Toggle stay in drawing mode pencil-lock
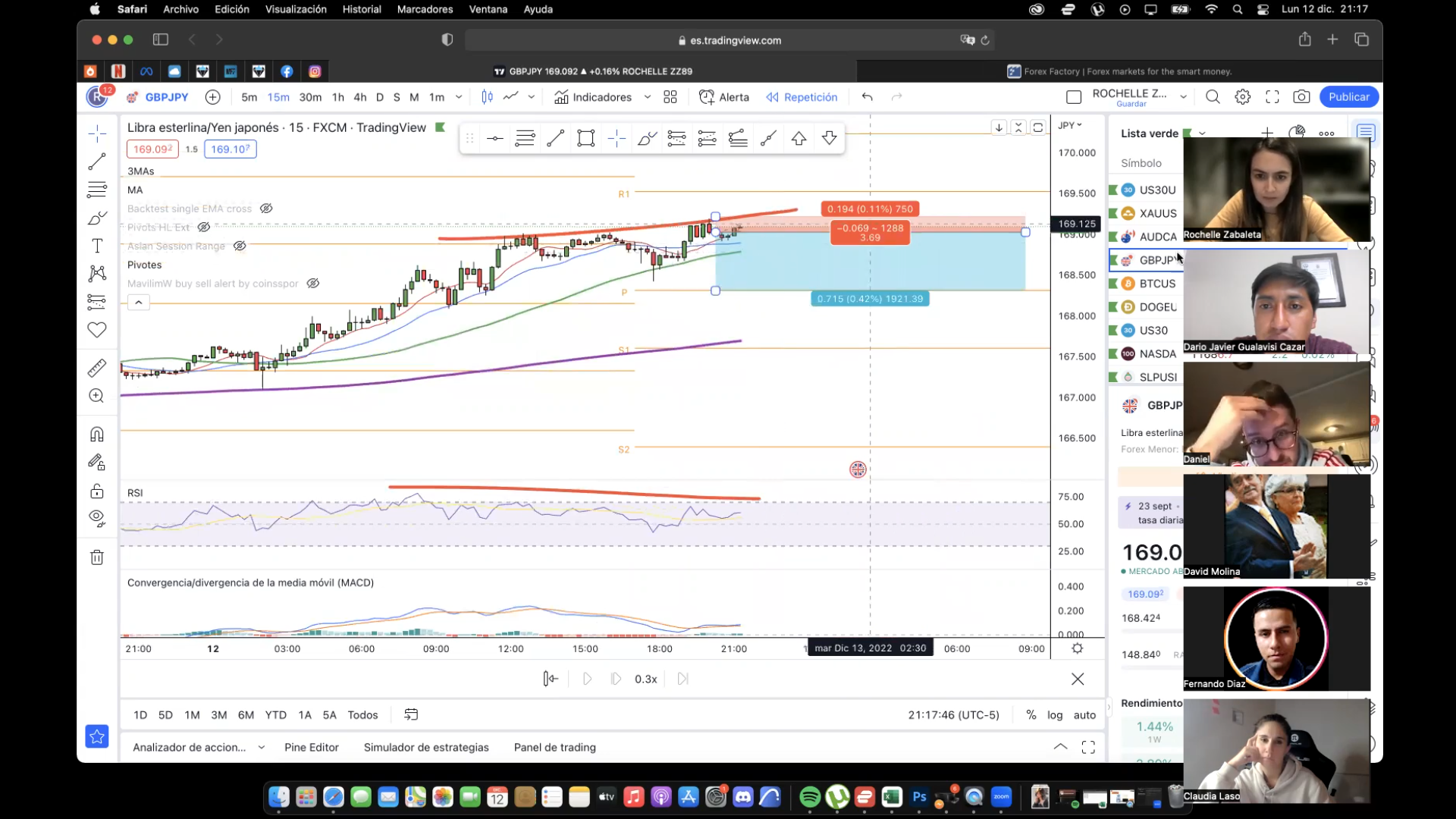 (x=97, y=463)
